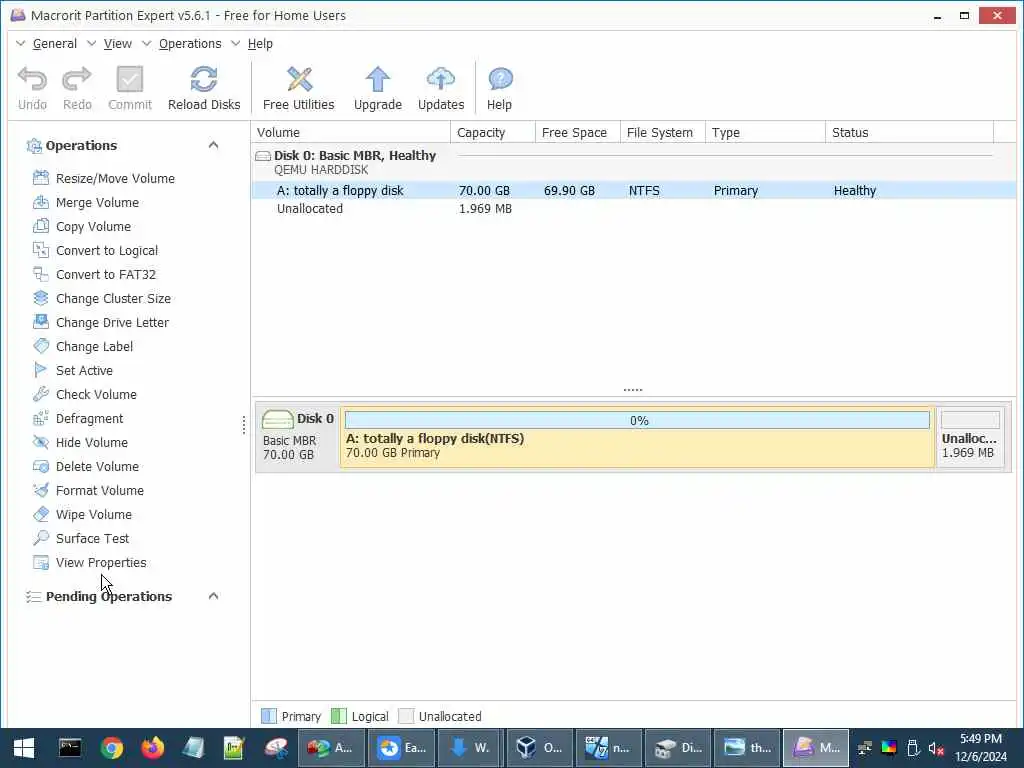
Task: Select the Unallocated row in volume list
Action: pyautogui.click(x=634, y=209)
